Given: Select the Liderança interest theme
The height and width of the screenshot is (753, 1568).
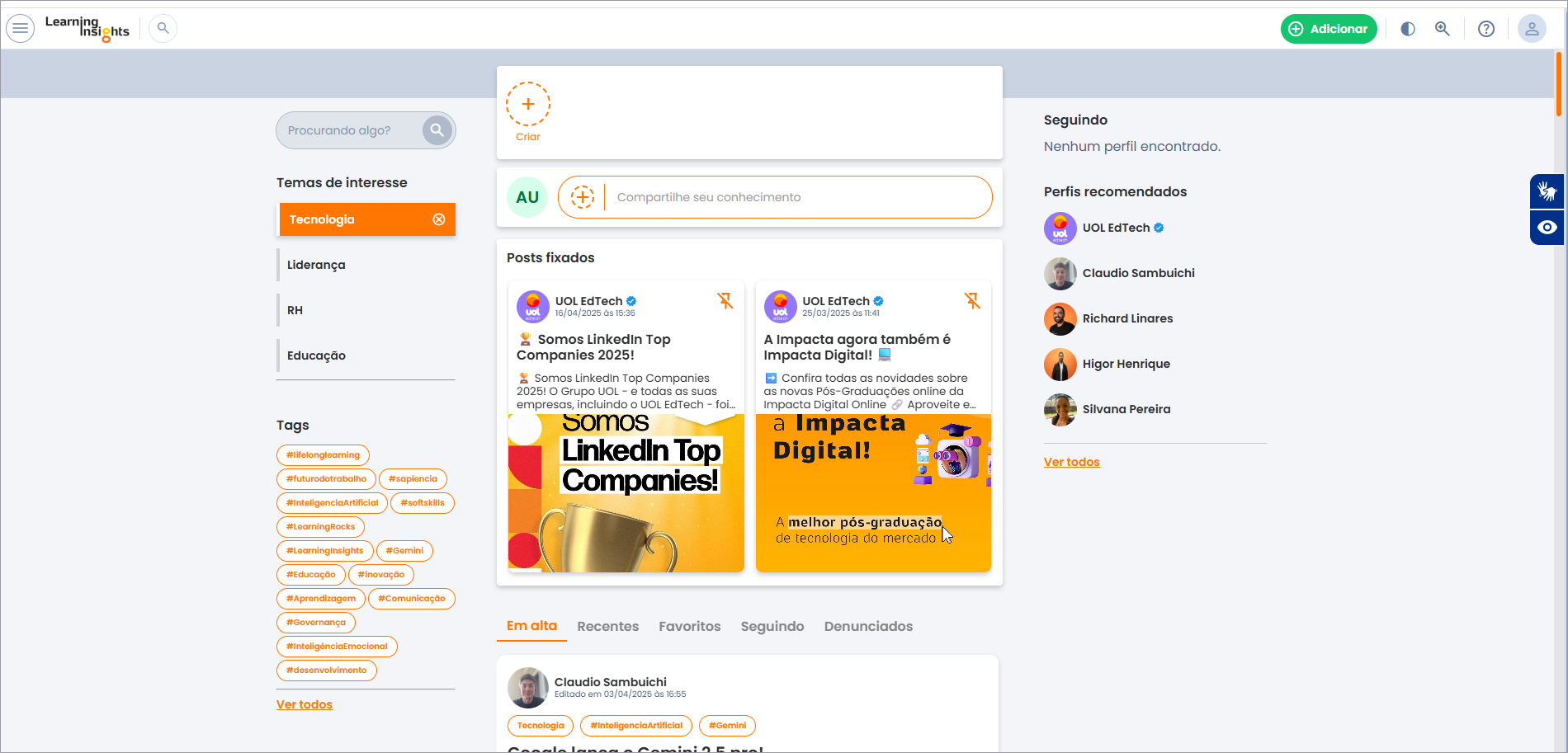Looking at the screenshot, I should pyautogui.click(x=366, y=265).
